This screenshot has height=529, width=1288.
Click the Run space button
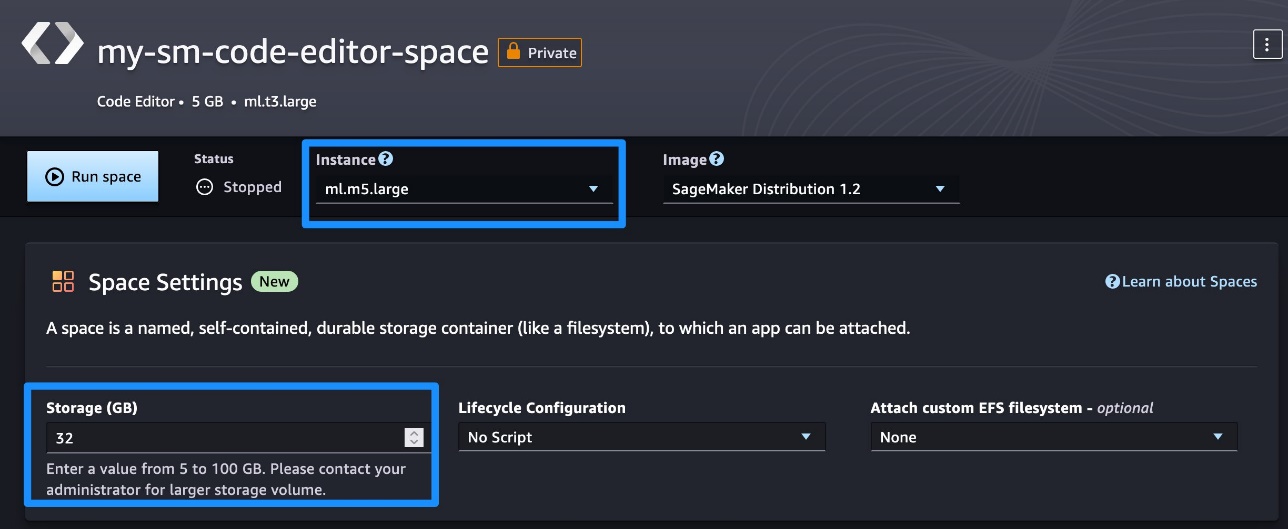coord(92,177)
